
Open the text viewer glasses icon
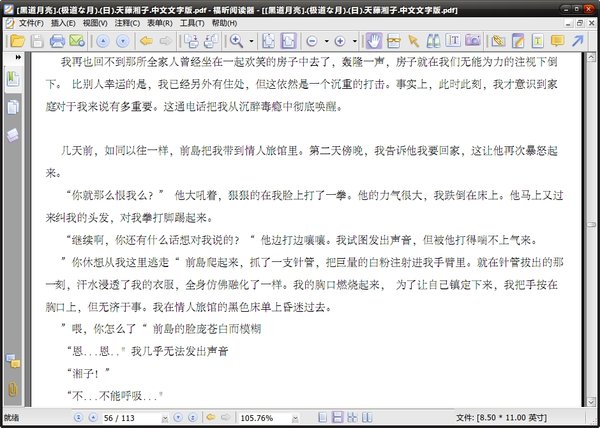393,41
